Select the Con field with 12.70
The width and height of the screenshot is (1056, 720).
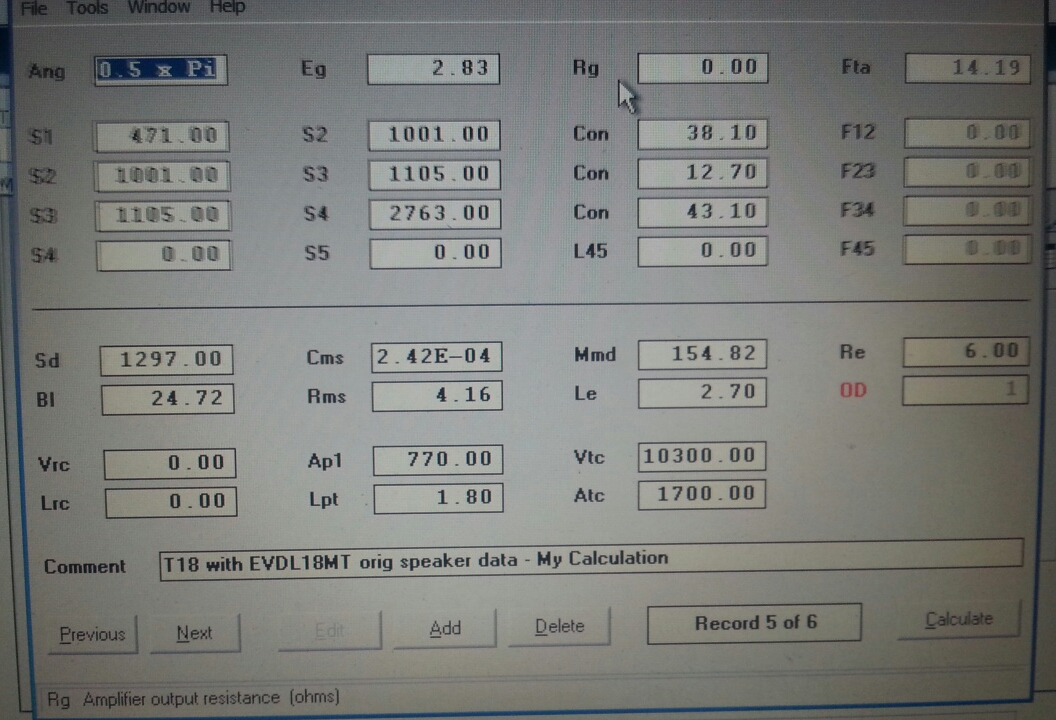pos(702,173)
